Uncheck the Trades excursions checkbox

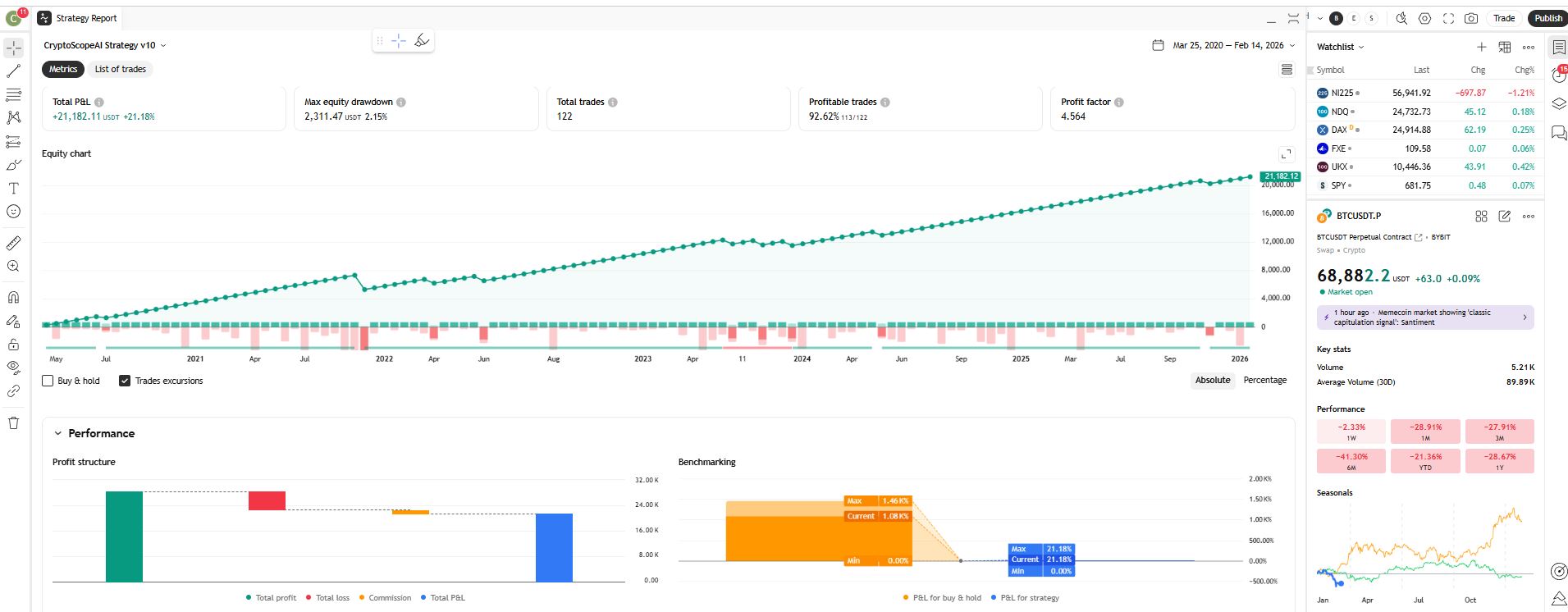(x=125, y=381)
